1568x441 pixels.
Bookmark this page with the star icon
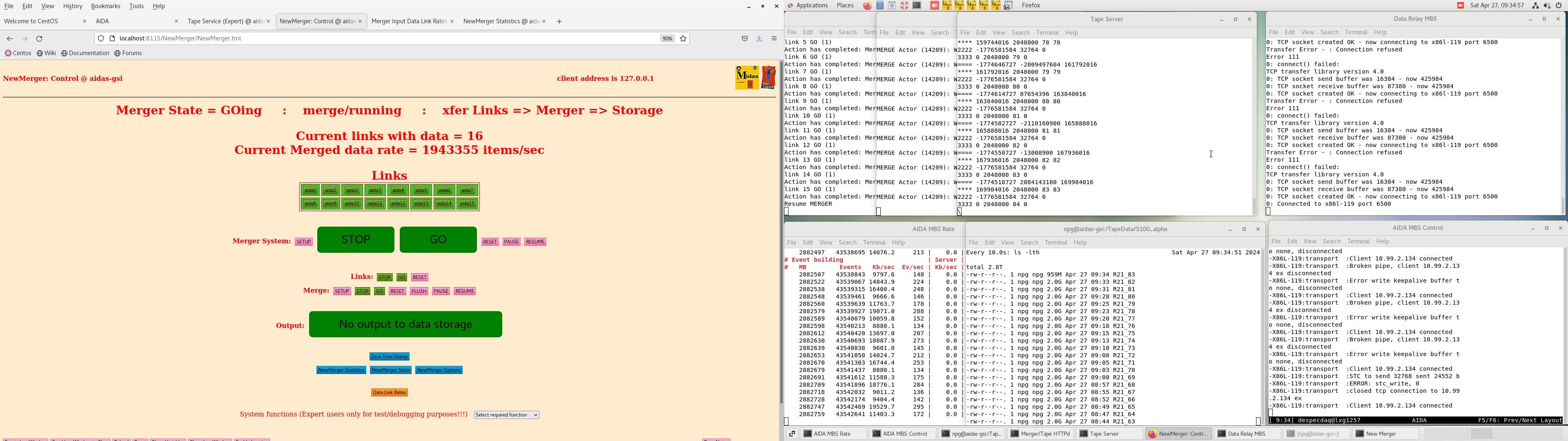coord(684,38)
